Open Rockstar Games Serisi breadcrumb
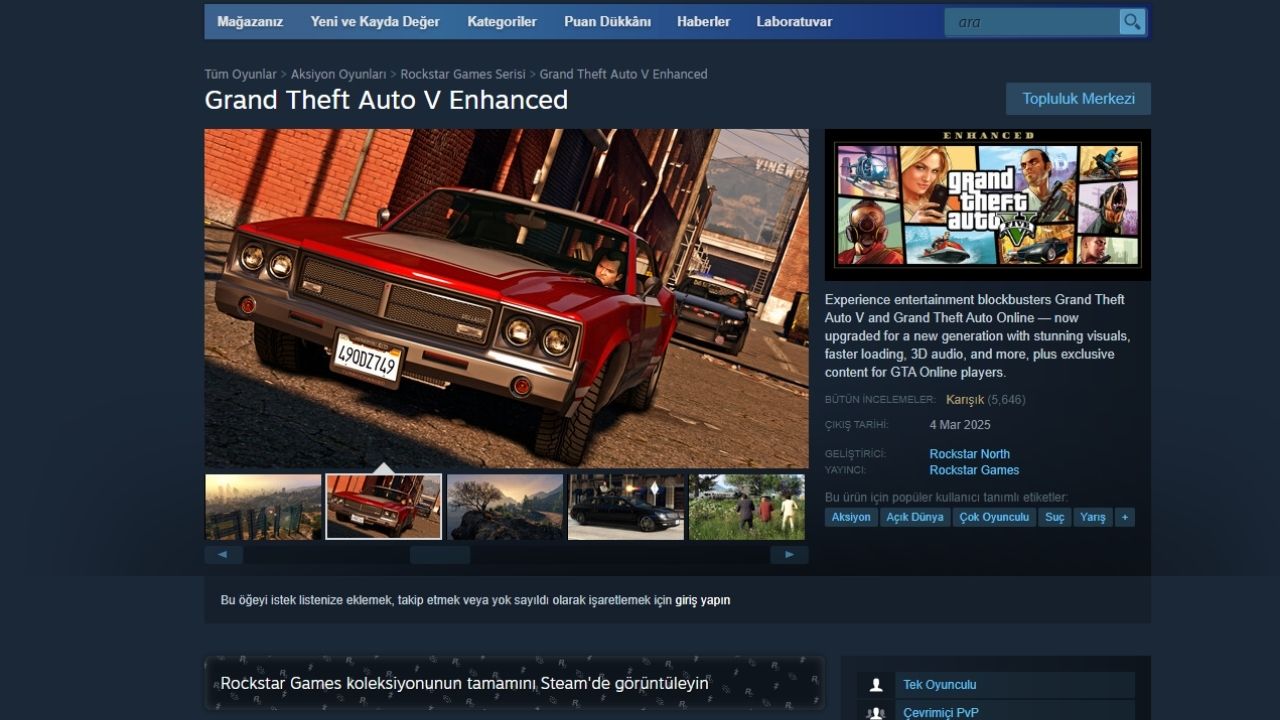 tap(463, 74)
